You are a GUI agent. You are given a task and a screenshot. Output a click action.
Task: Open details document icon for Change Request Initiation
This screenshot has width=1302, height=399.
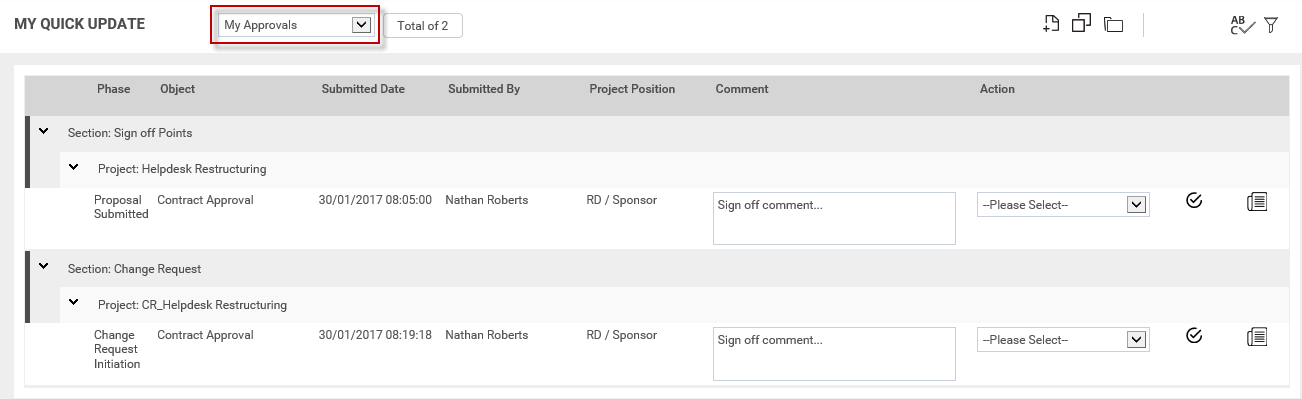[x=1257, y=337]
